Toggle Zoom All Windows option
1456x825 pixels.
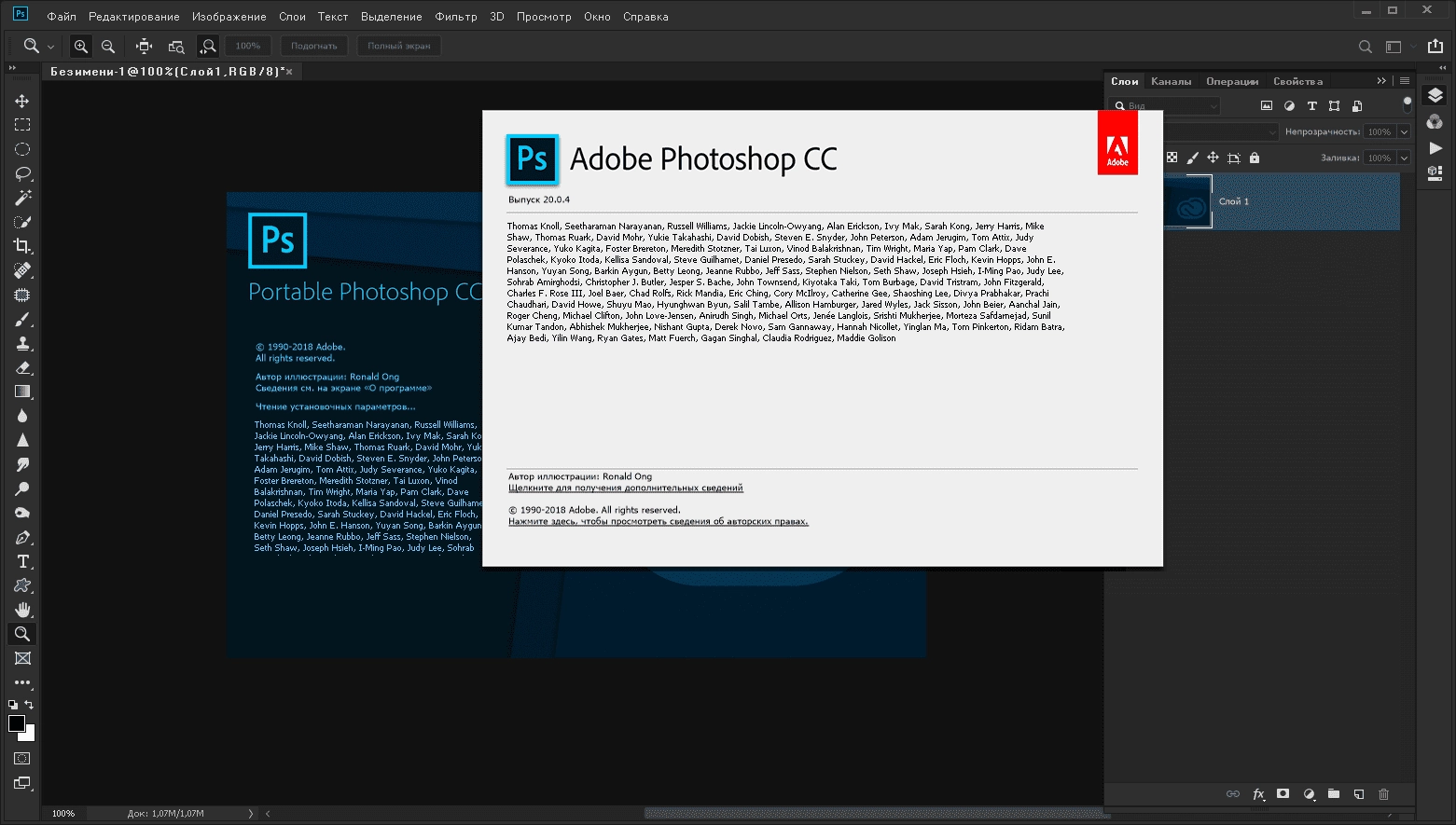(x=176, y=46)
